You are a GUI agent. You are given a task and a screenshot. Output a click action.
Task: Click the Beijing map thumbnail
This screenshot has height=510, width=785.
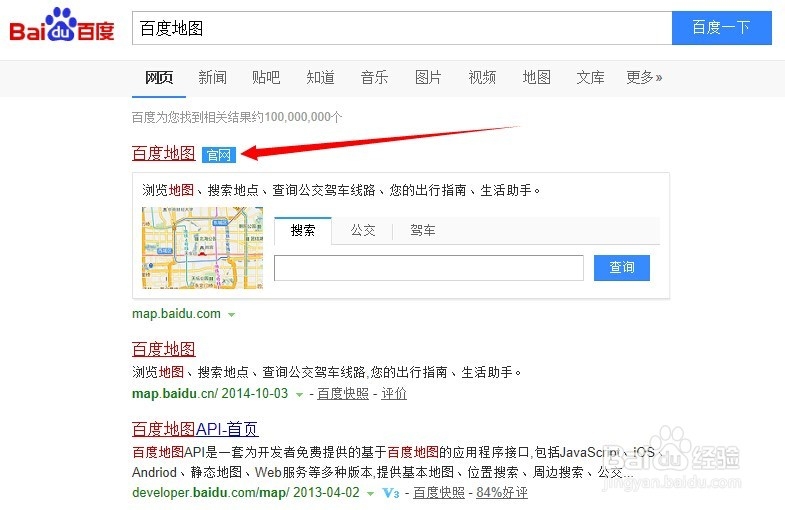point(202,248)
